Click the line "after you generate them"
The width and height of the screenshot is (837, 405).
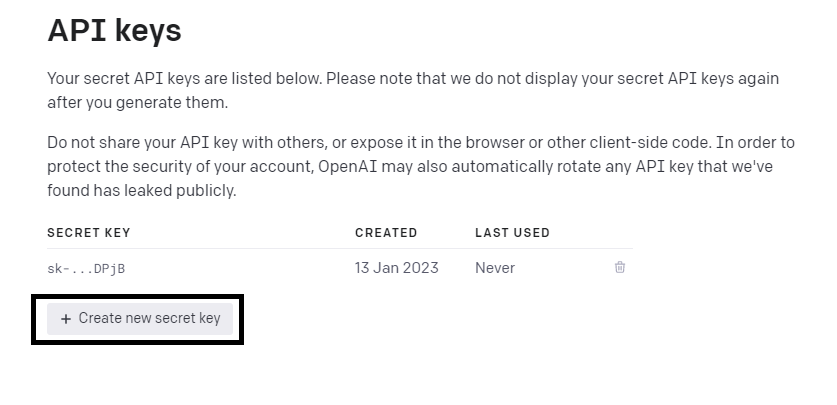tap(136, 102)
